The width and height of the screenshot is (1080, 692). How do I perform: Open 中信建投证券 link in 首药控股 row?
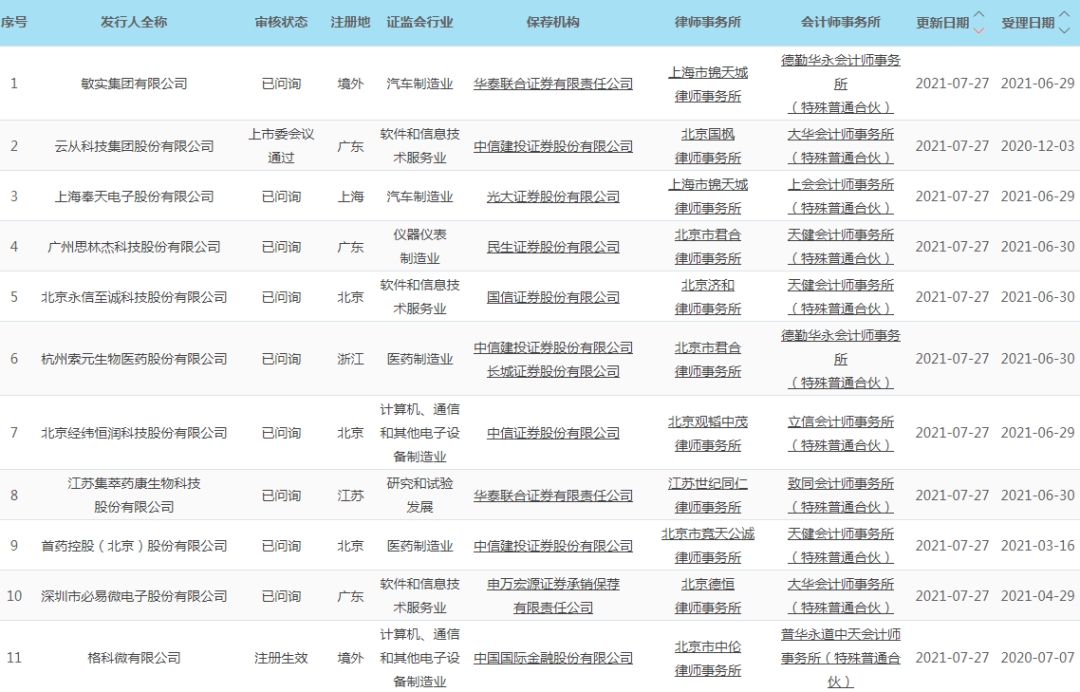[x=553, y=546]
